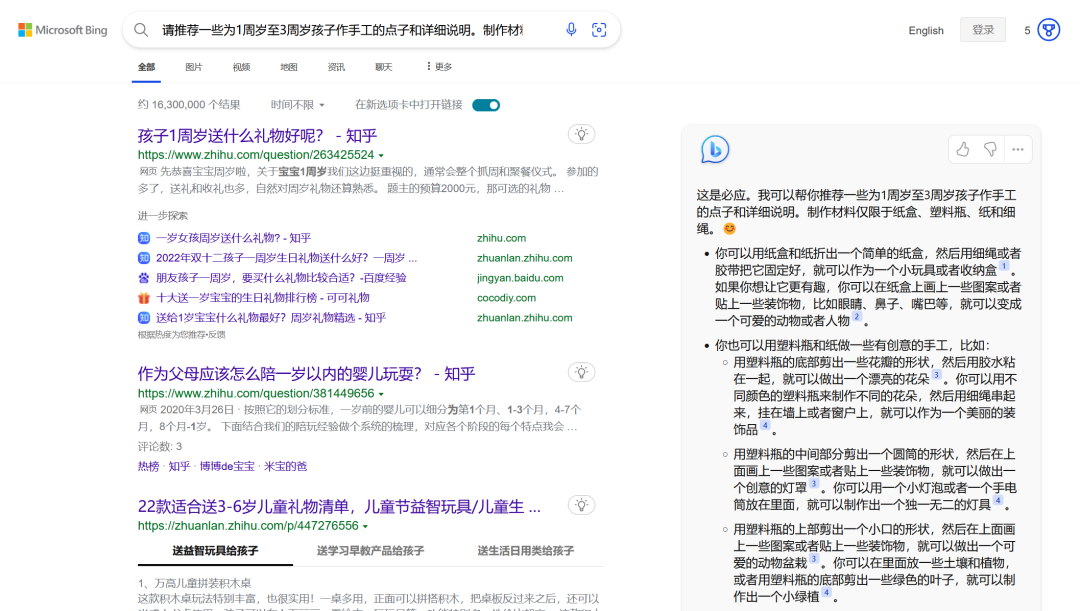Open the chat panel three-dots menu

(1017, 149)
